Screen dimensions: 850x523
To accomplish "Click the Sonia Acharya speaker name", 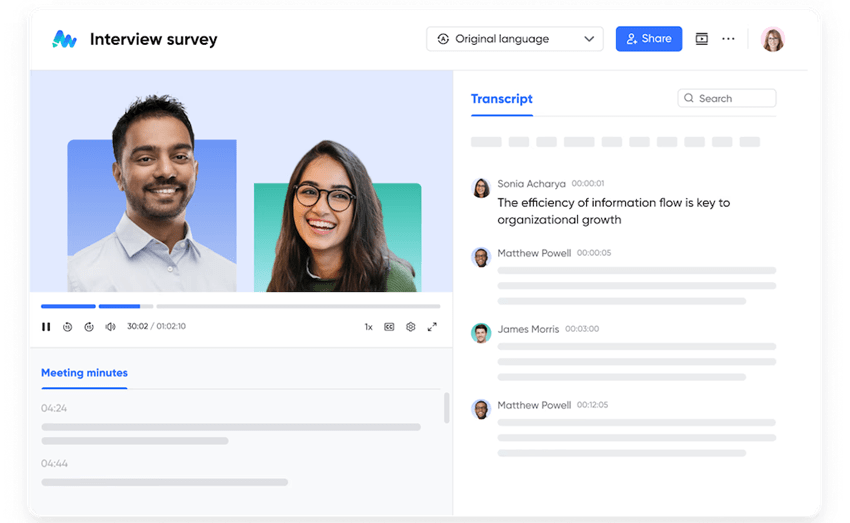I will coord(531,184).
